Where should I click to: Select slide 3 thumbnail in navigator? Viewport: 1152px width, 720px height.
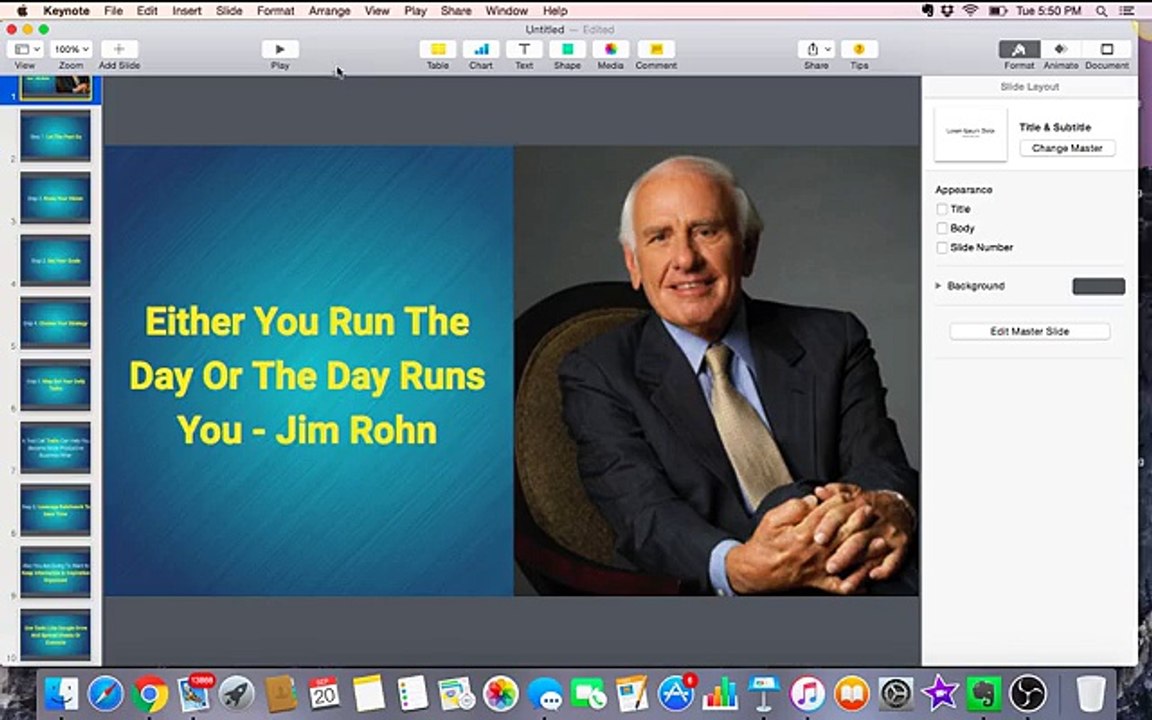click(x=56, y=198)
